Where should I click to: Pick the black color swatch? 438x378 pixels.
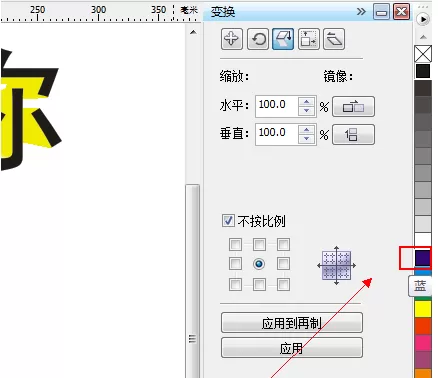tap(423, 71)
